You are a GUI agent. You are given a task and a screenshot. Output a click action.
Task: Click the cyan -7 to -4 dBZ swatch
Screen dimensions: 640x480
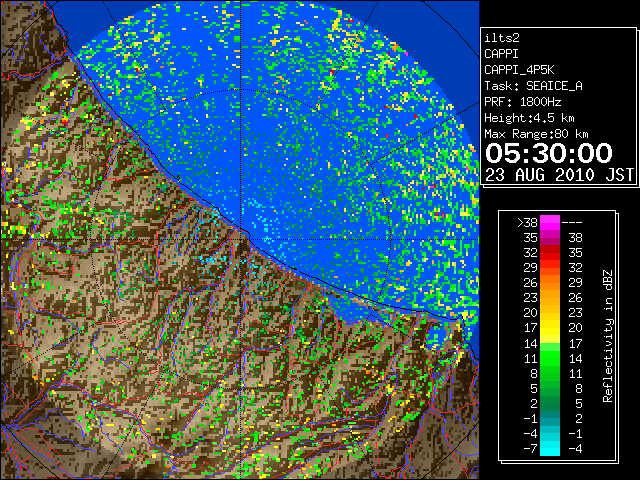point(550,448)
